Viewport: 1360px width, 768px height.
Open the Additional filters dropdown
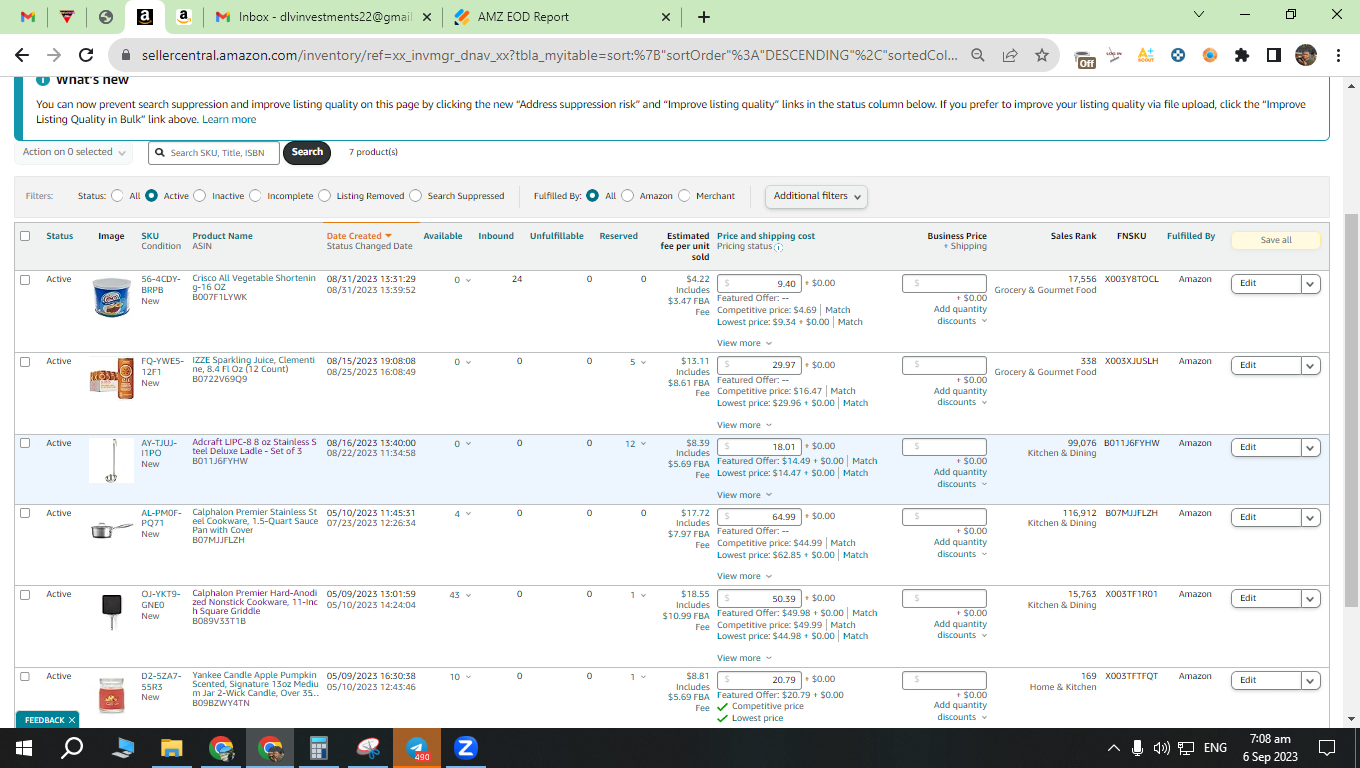click(x=816, y=196)
